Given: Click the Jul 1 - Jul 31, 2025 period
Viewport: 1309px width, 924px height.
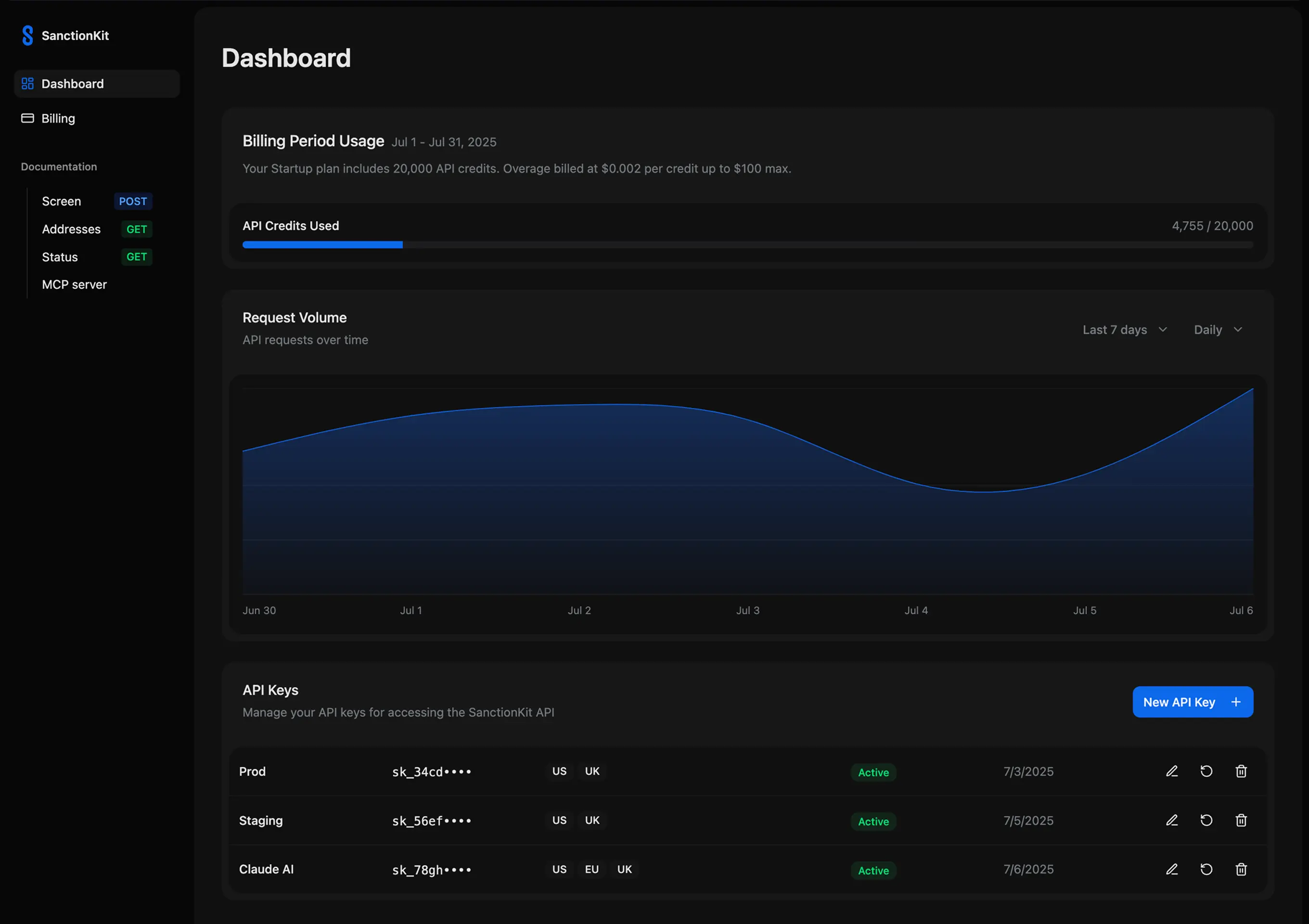Looking at the screenshot, I should tap(444, 142).
